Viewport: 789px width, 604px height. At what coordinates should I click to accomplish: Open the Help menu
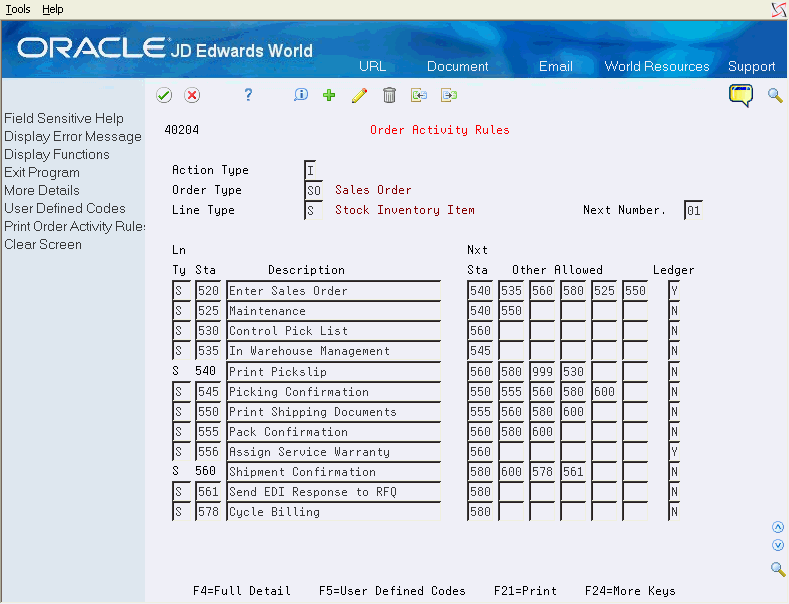pos(53,9)
